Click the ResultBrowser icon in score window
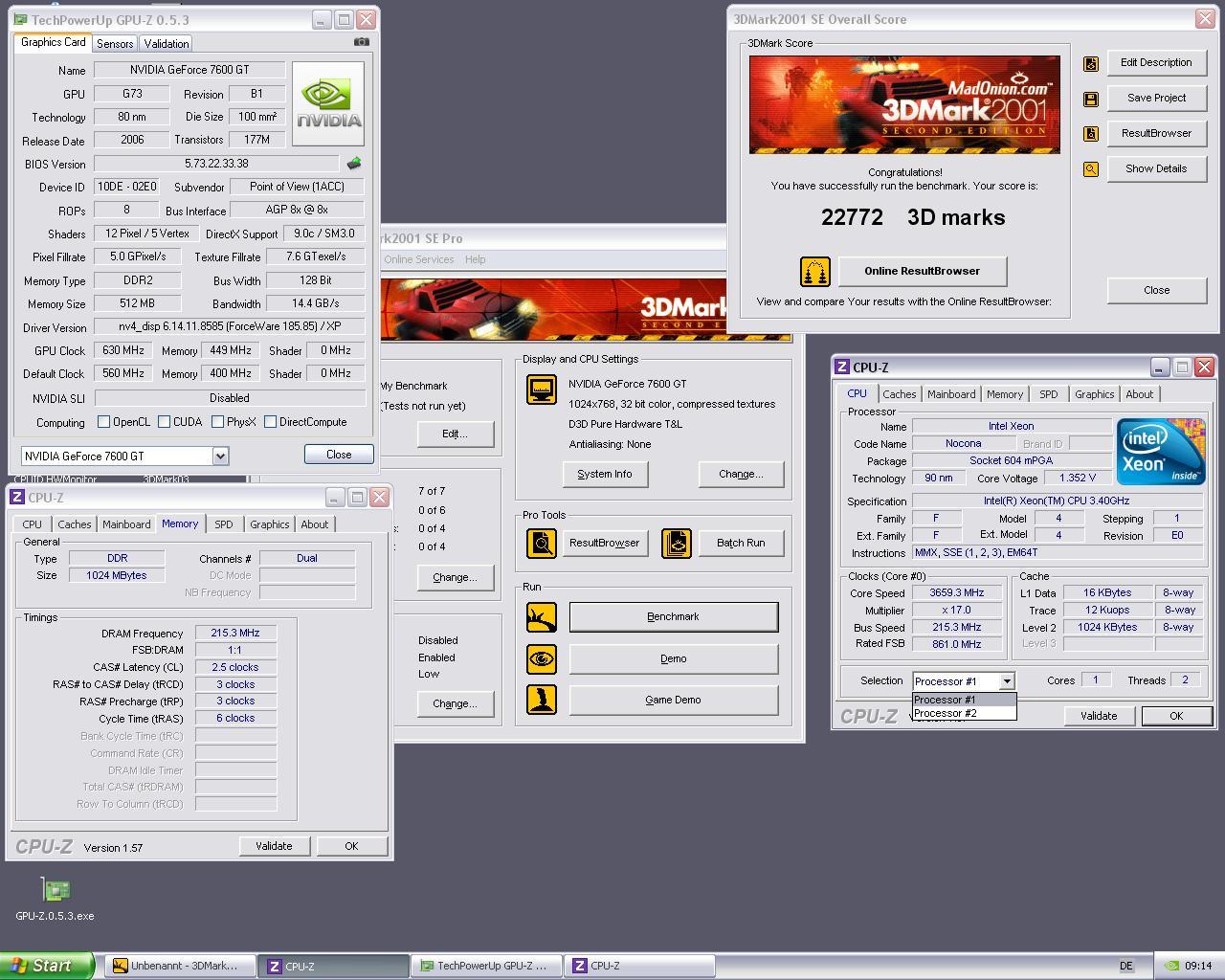Viewport: 1225px width, 980px height. (1090, 134)
